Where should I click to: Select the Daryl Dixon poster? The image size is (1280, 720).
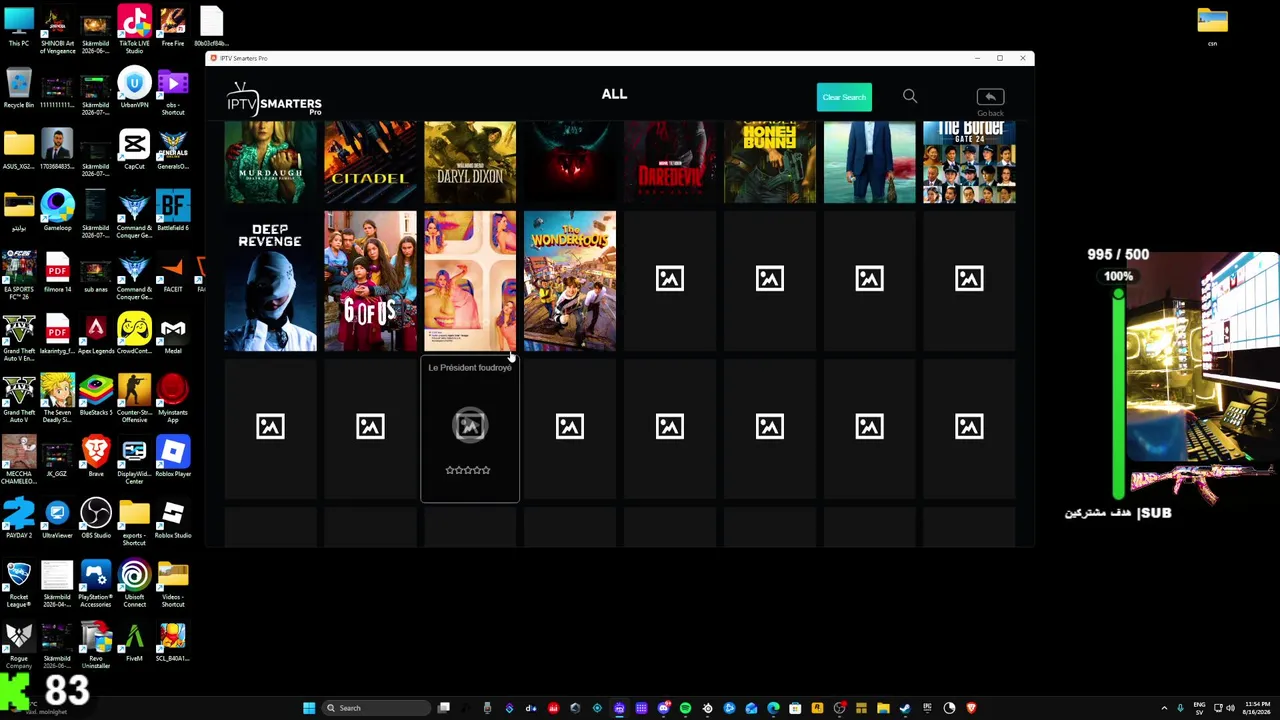click(x=470, y=162)
